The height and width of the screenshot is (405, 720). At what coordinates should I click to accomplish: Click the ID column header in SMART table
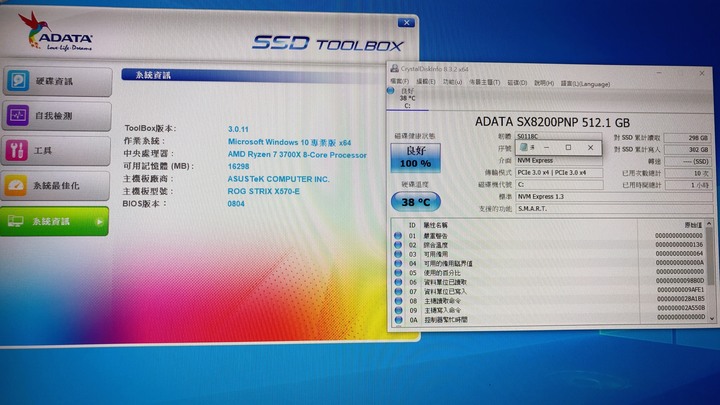[x=412, y=225]
